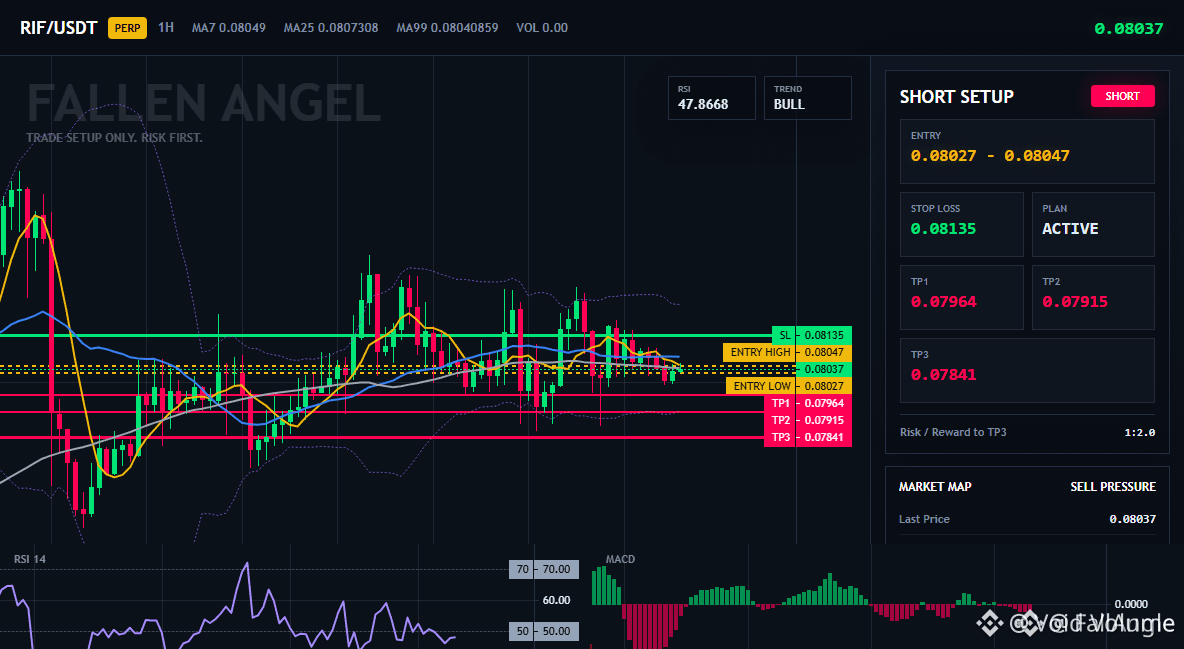The height and width of the screenshot is (649, 1184).
Task: Click the SELL PRESSURE label
Action: pos(1113,487)
